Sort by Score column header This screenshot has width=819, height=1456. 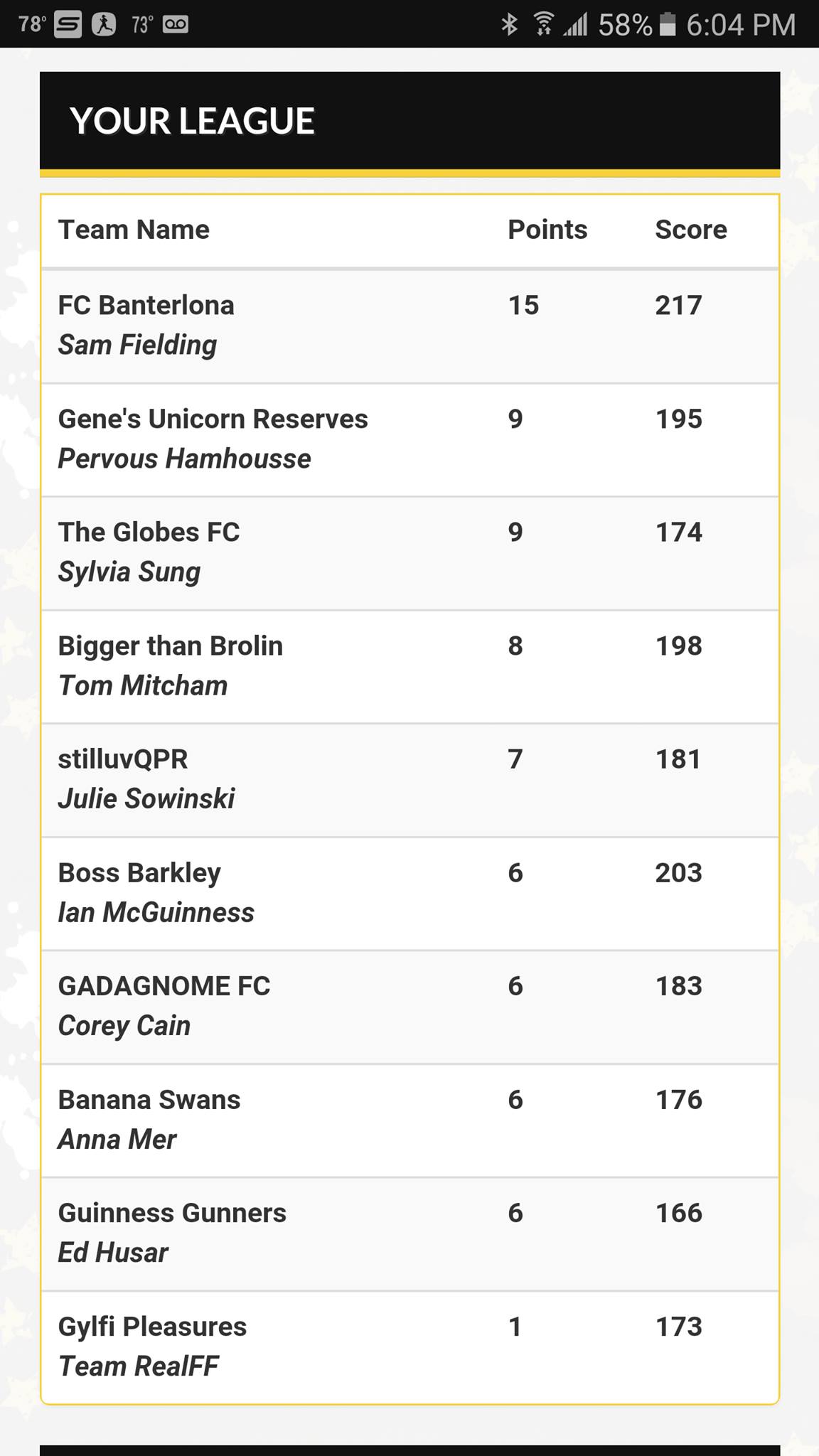(x=691, y=230)
